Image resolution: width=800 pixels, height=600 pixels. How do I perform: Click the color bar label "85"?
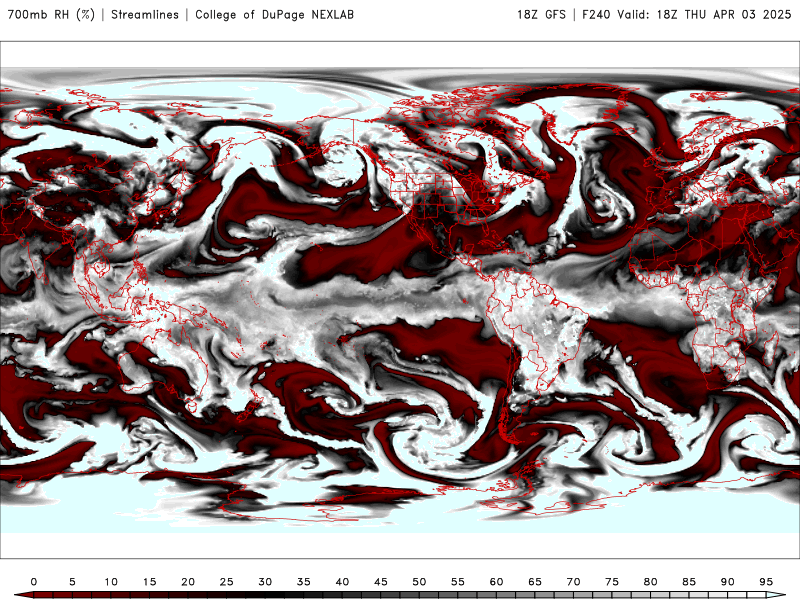[689, 582]
